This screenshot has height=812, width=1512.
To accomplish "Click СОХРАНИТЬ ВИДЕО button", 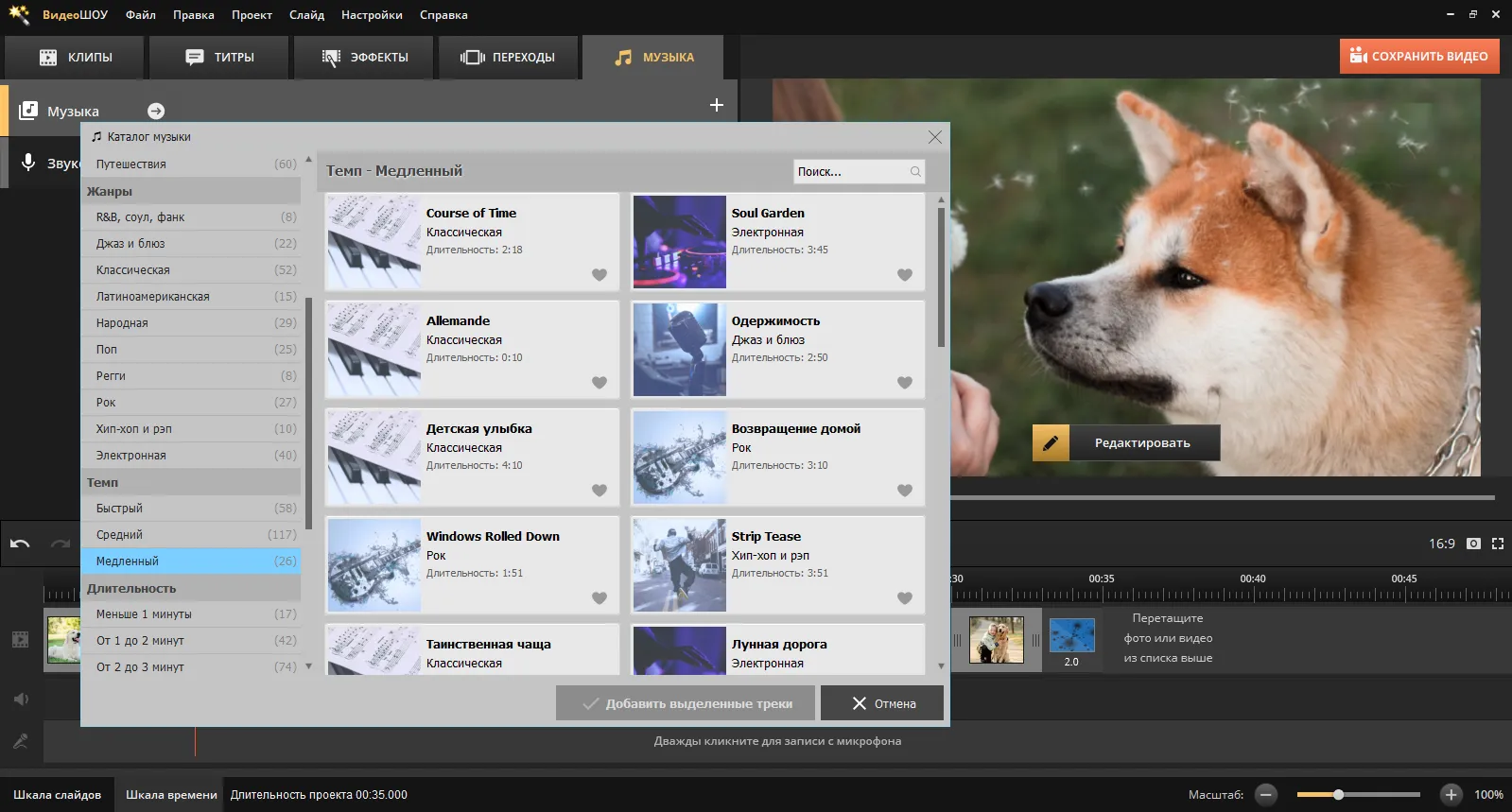I will click(1418, 57).
